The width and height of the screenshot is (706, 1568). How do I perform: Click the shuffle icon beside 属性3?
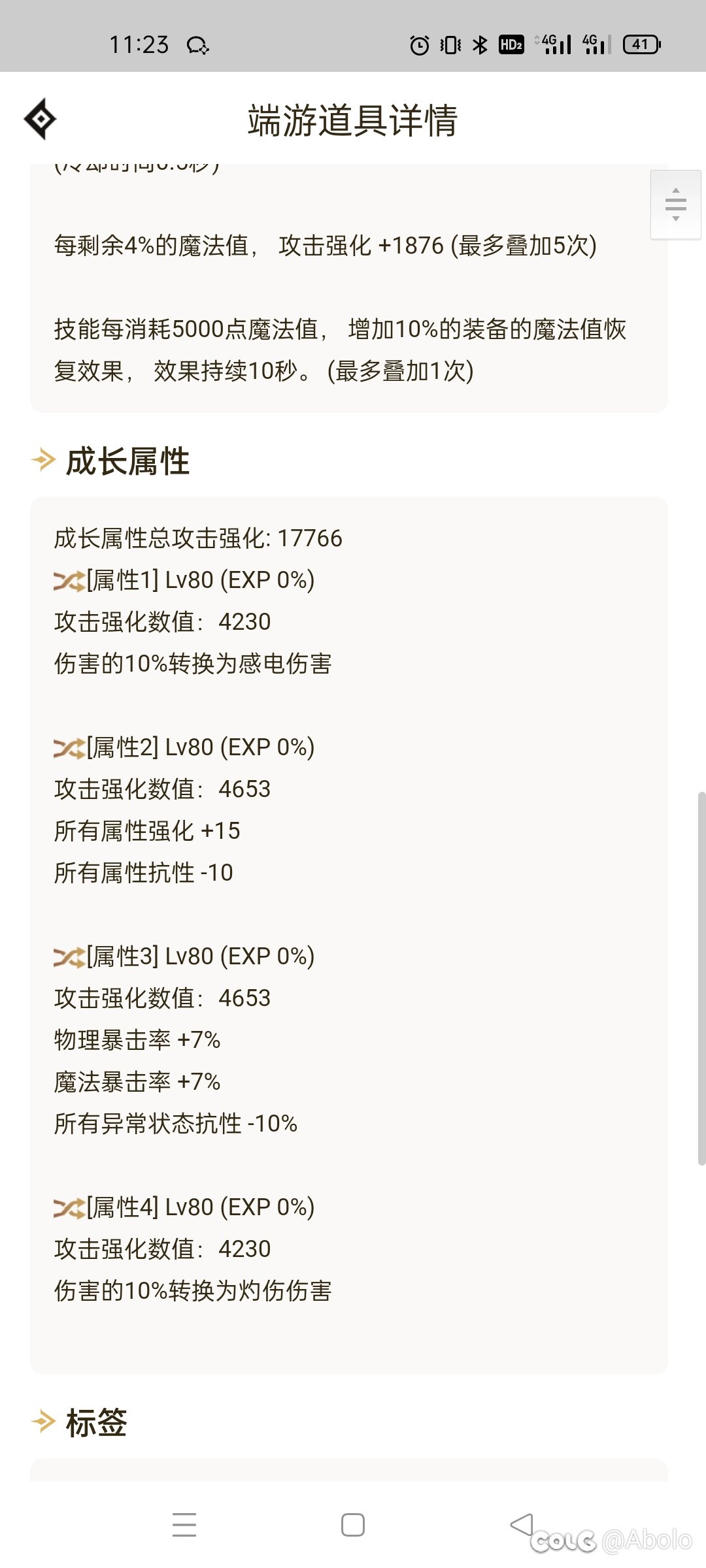click(x=69, y=957)
